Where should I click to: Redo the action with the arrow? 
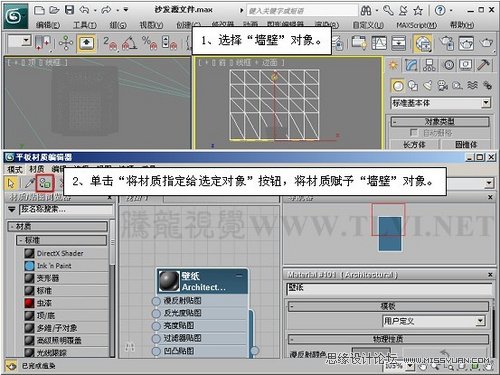point(106,10)
